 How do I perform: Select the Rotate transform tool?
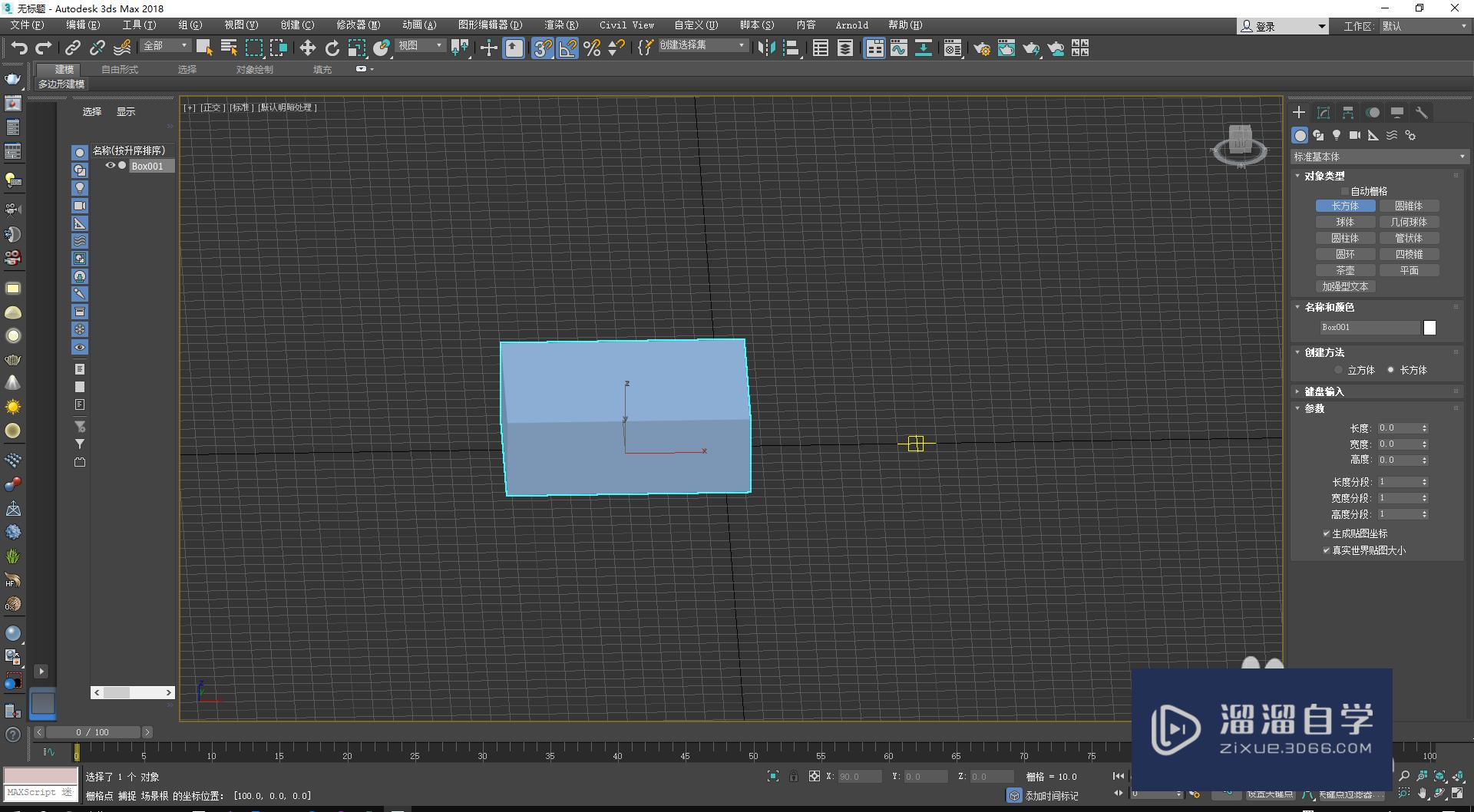(332, 48)
